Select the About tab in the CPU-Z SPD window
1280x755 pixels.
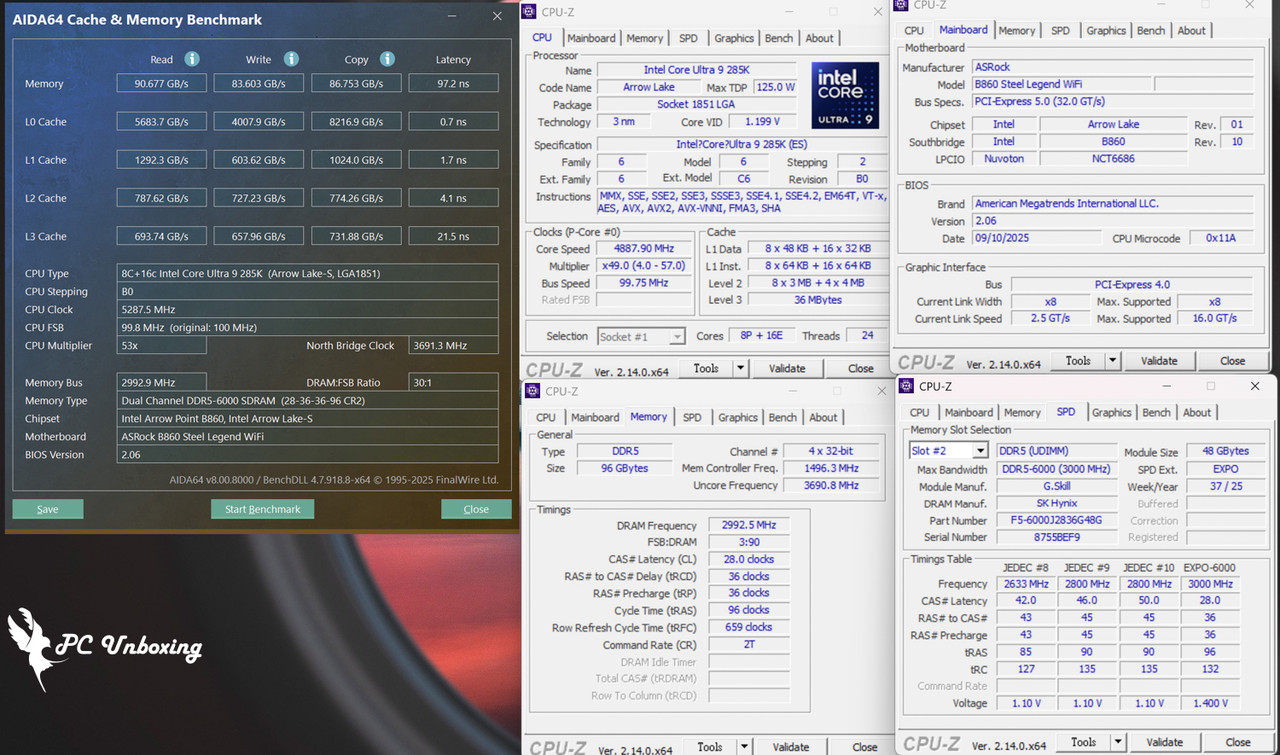tap(1197, 412)
